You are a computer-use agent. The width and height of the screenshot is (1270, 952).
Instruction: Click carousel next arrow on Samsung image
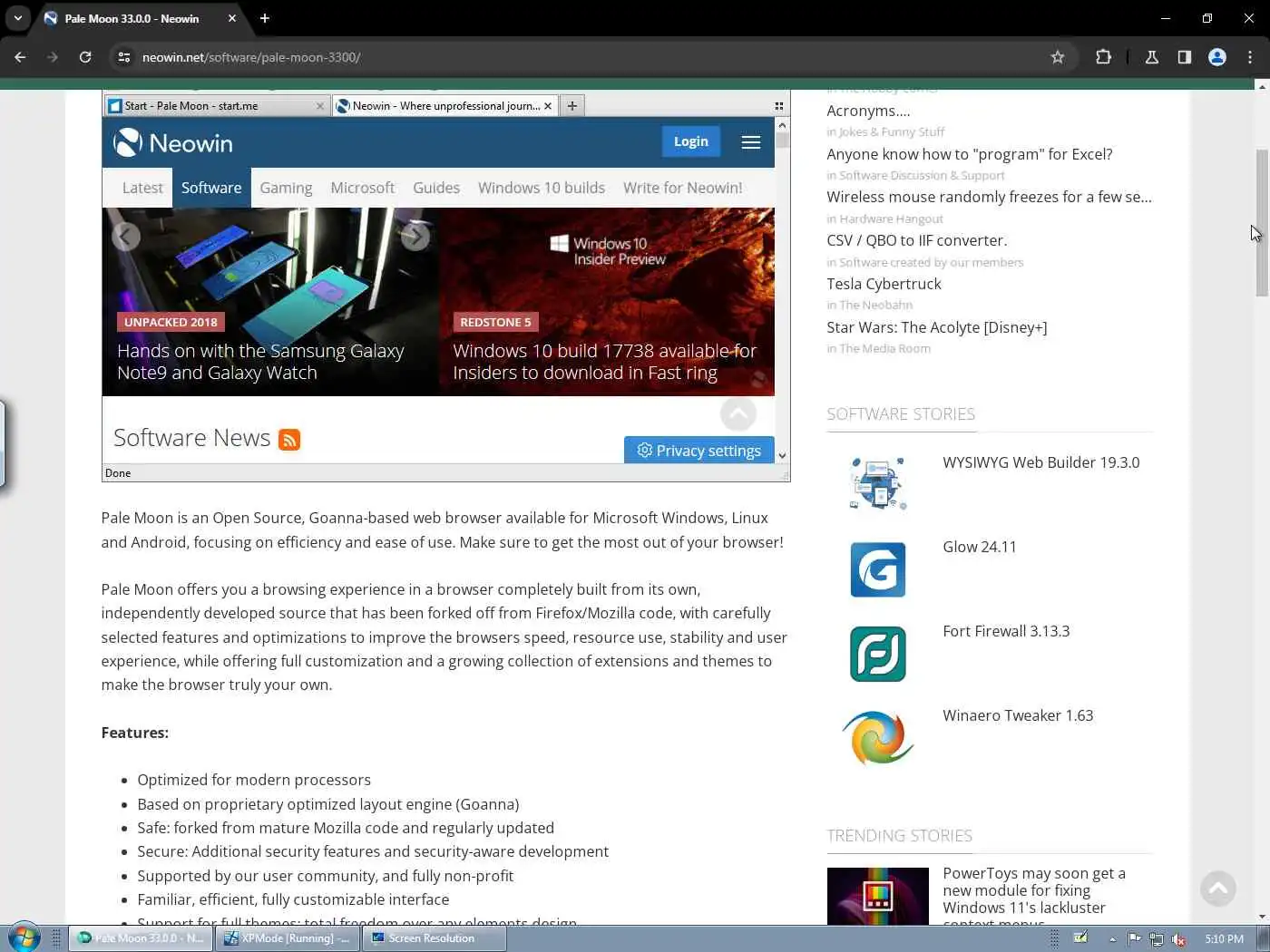coord(415,237)
